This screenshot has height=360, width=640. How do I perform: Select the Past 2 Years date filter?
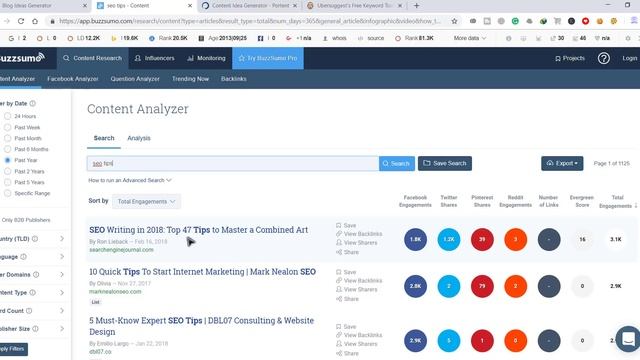click(7, 171)
